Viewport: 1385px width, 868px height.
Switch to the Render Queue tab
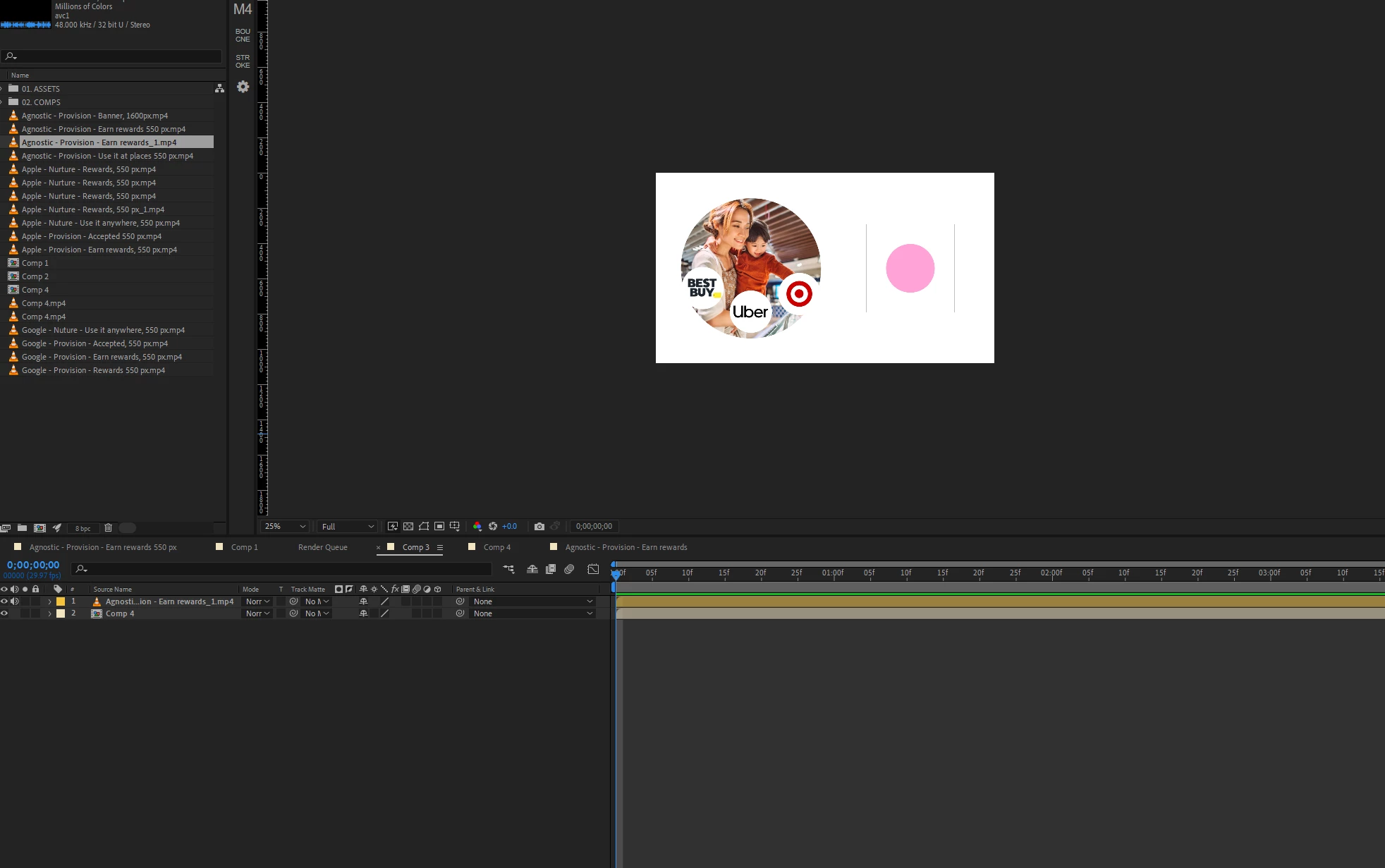click(322, 547)
